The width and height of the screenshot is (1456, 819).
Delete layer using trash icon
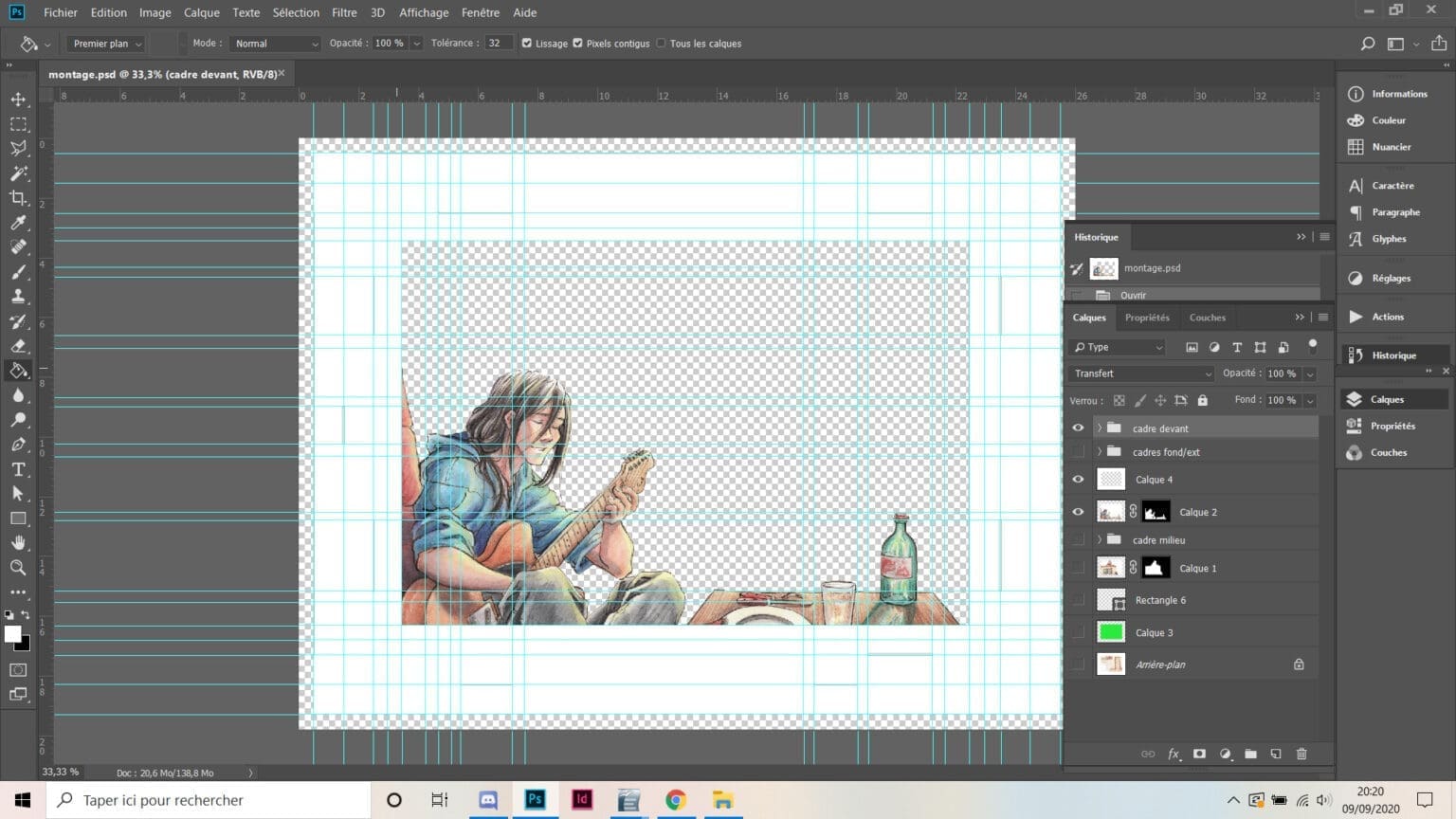tap(1301, 754)
